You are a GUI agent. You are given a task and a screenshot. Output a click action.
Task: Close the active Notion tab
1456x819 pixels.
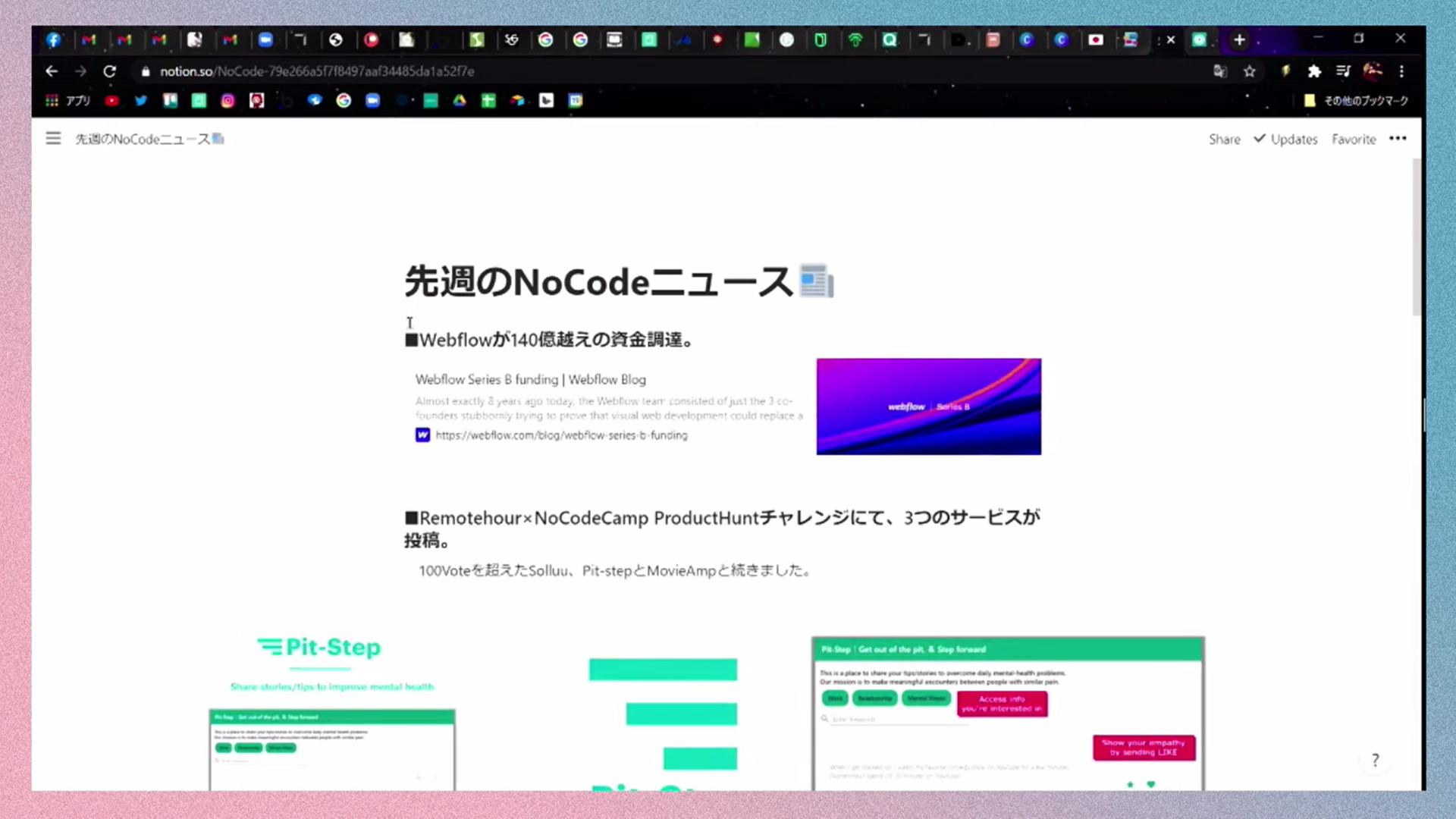coord(1171,40)
